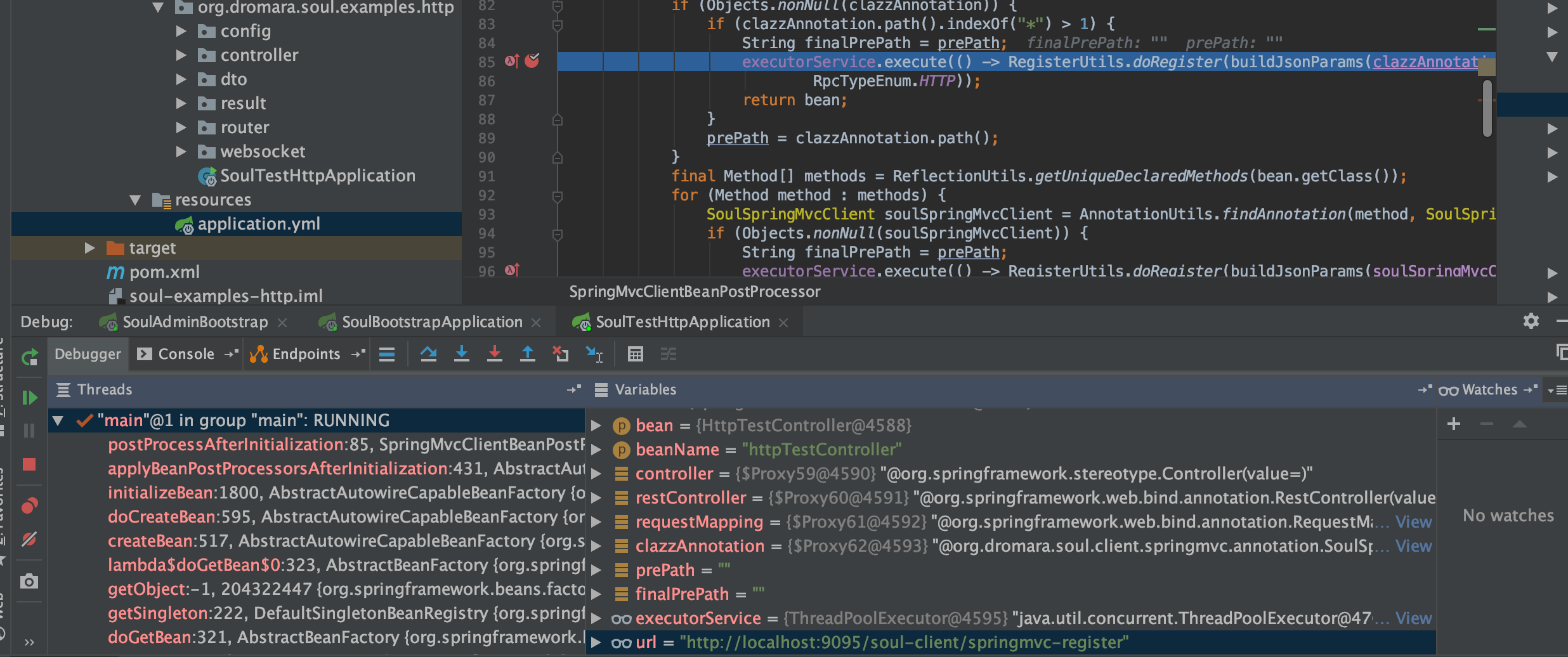Step Over using the debugger toolbar icon
1568x657 pixels.
click(x=429, y=354)
